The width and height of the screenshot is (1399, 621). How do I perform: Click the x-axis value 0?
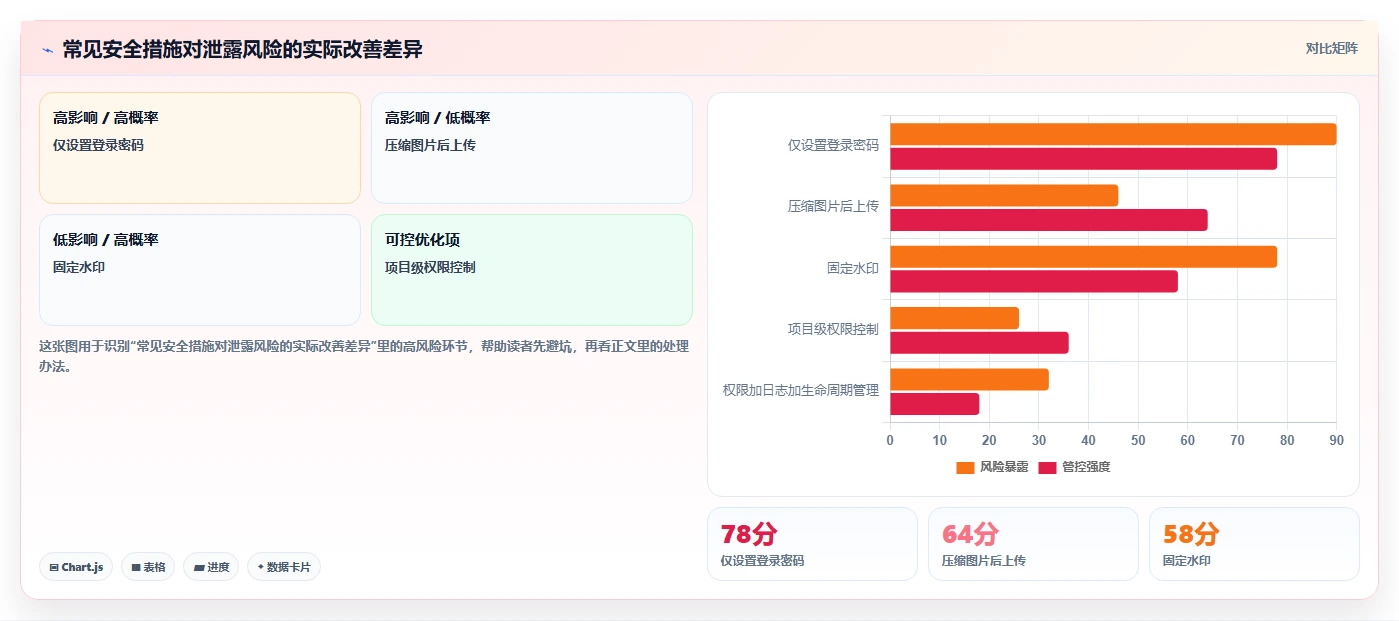(x=890, y=440)
